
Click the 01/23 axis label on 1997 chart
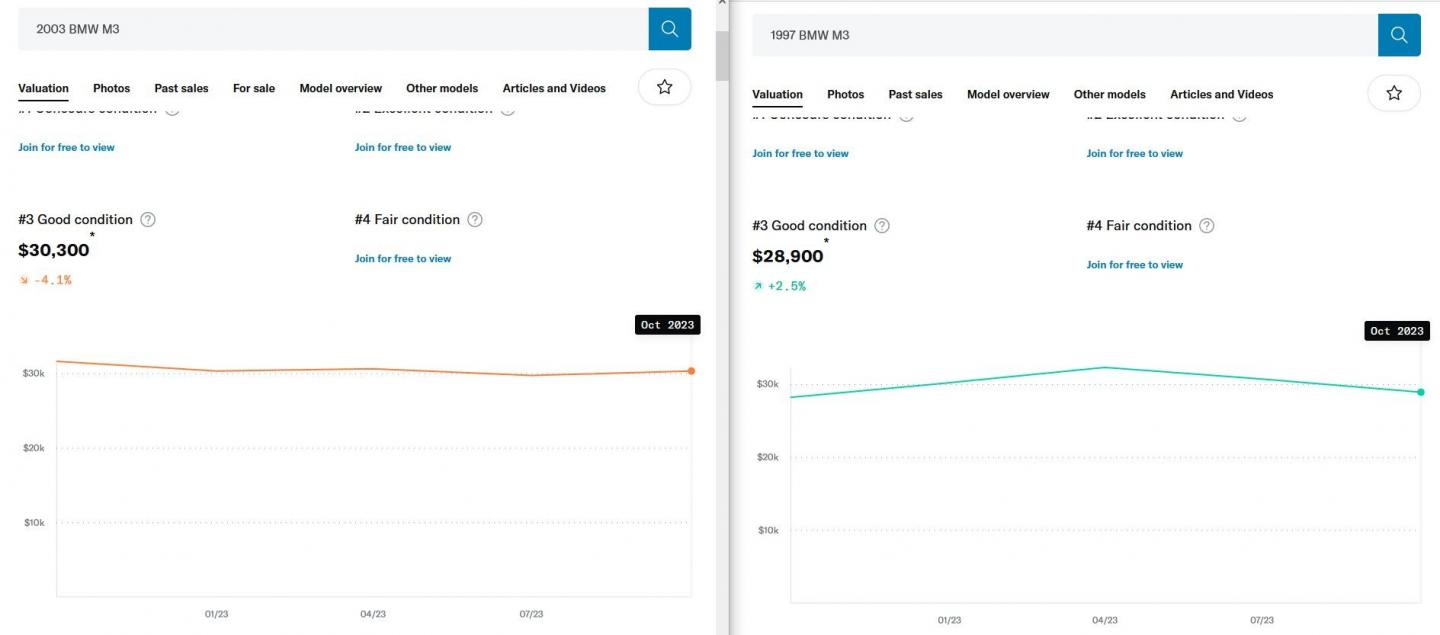(x=949, y=620)
